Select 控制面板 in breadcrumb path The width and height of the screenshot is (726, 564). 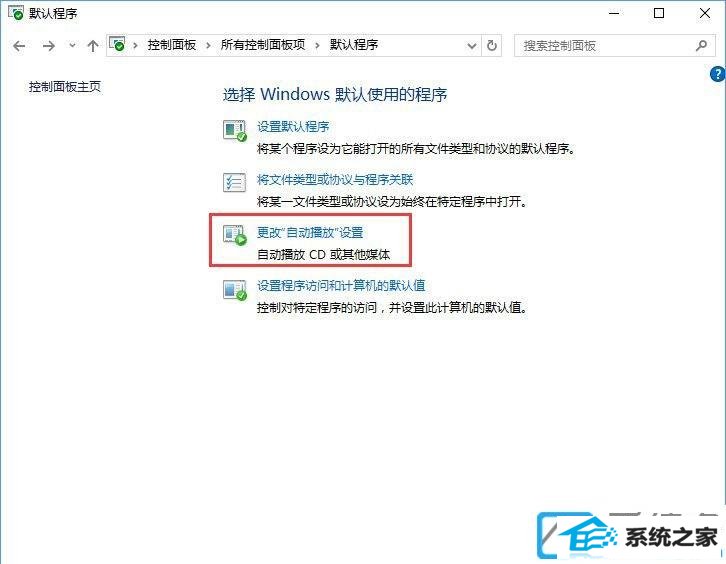[171, 45]
